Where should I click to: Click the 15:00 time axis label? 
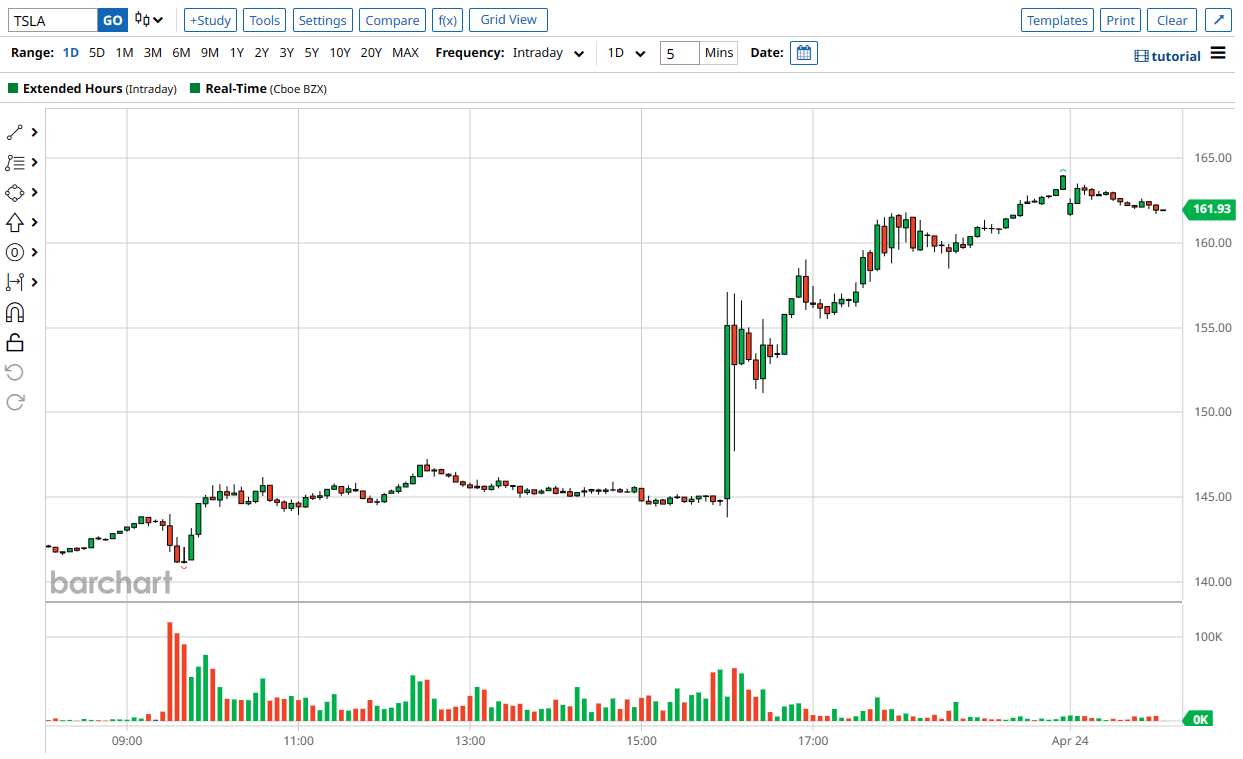[x=642, y=741]
